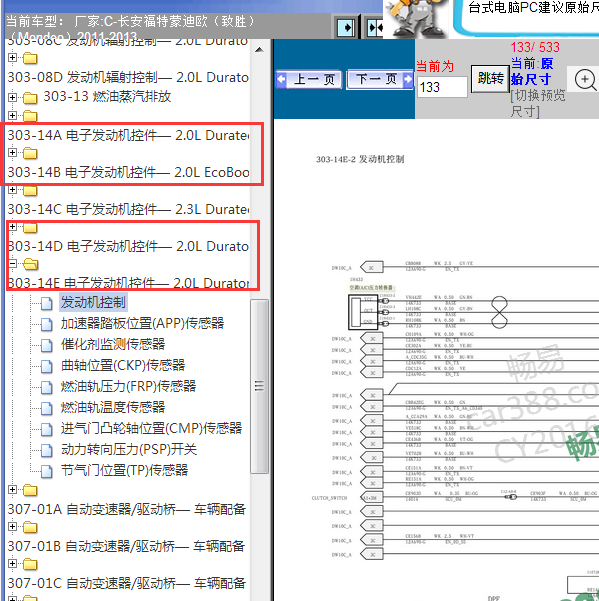Click the 303-14E-2 发动机控制 diagram title
599x601 pixels.
(360, 159)
